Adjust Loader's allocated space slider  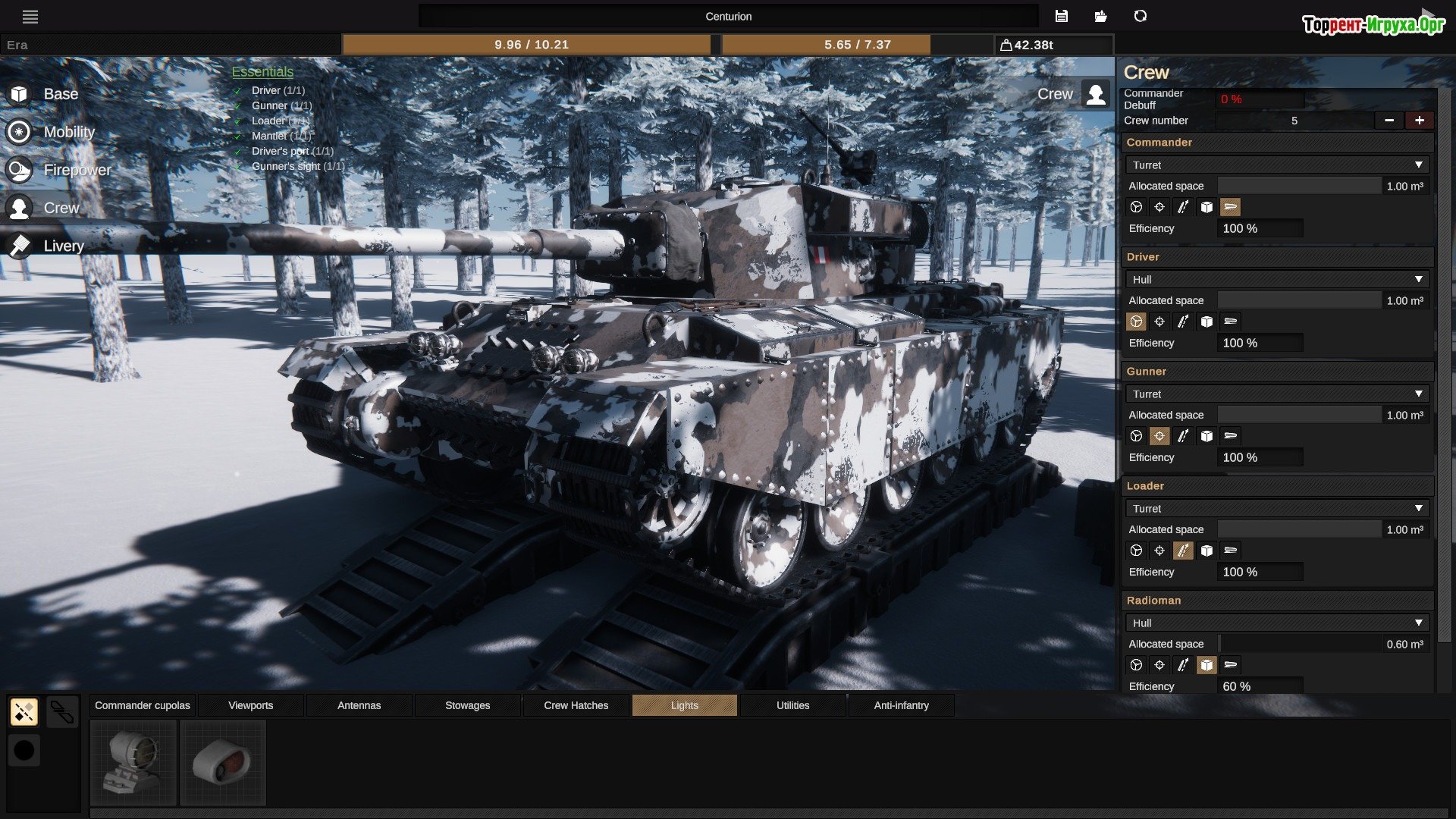1299,529
